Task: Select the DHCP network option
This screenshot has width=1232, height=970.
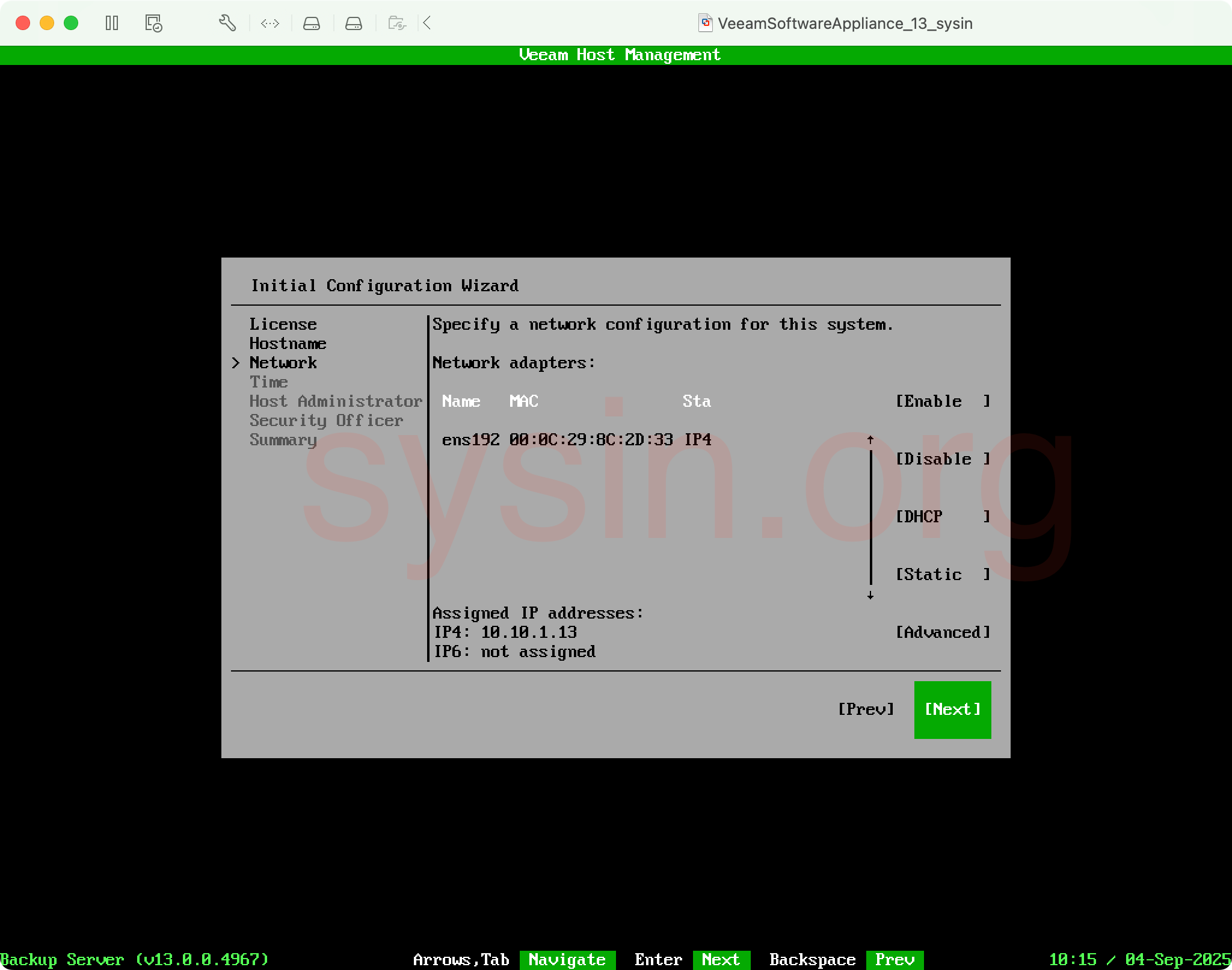Action: pos(942,517)
